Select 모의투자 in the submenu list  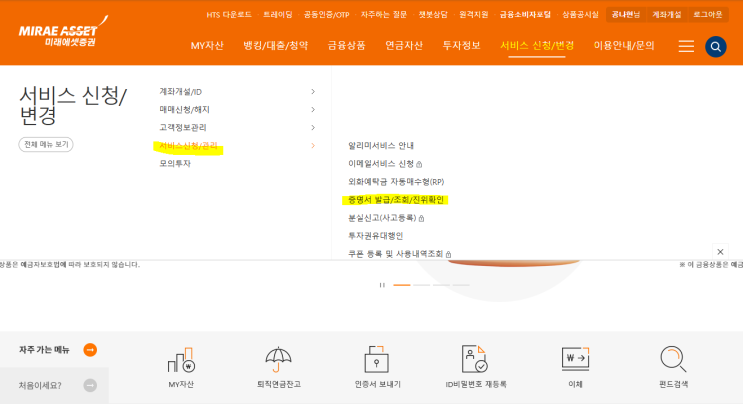point(175,163)
